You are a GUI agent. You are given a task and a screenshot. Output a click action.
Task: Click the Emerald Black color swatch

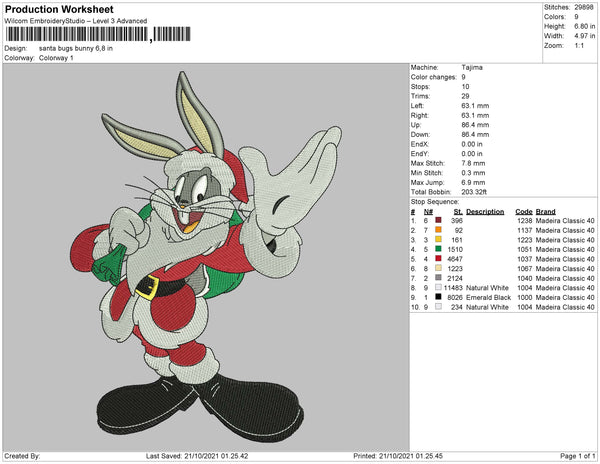(438, 297)
